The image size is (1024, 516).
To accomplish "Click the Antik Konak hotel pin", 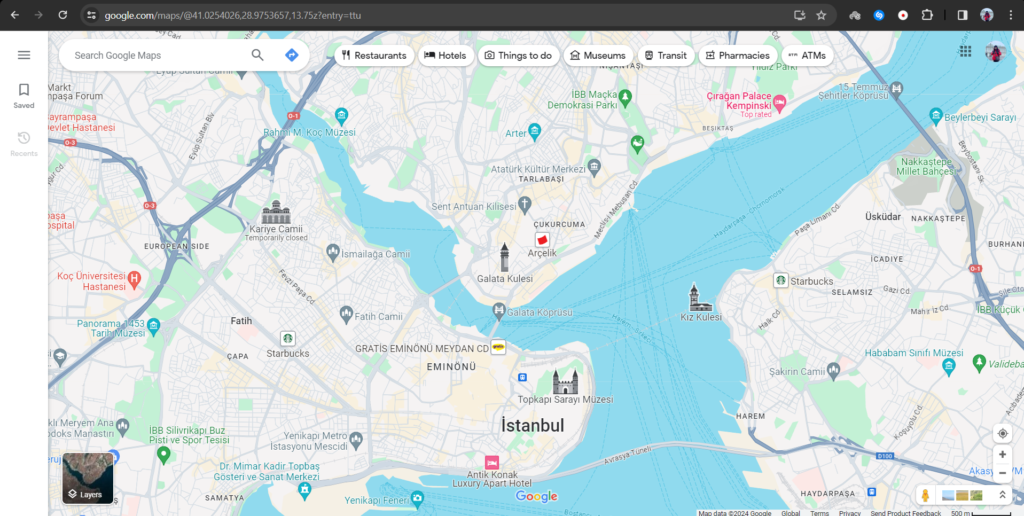I will (x=492, y=462).
